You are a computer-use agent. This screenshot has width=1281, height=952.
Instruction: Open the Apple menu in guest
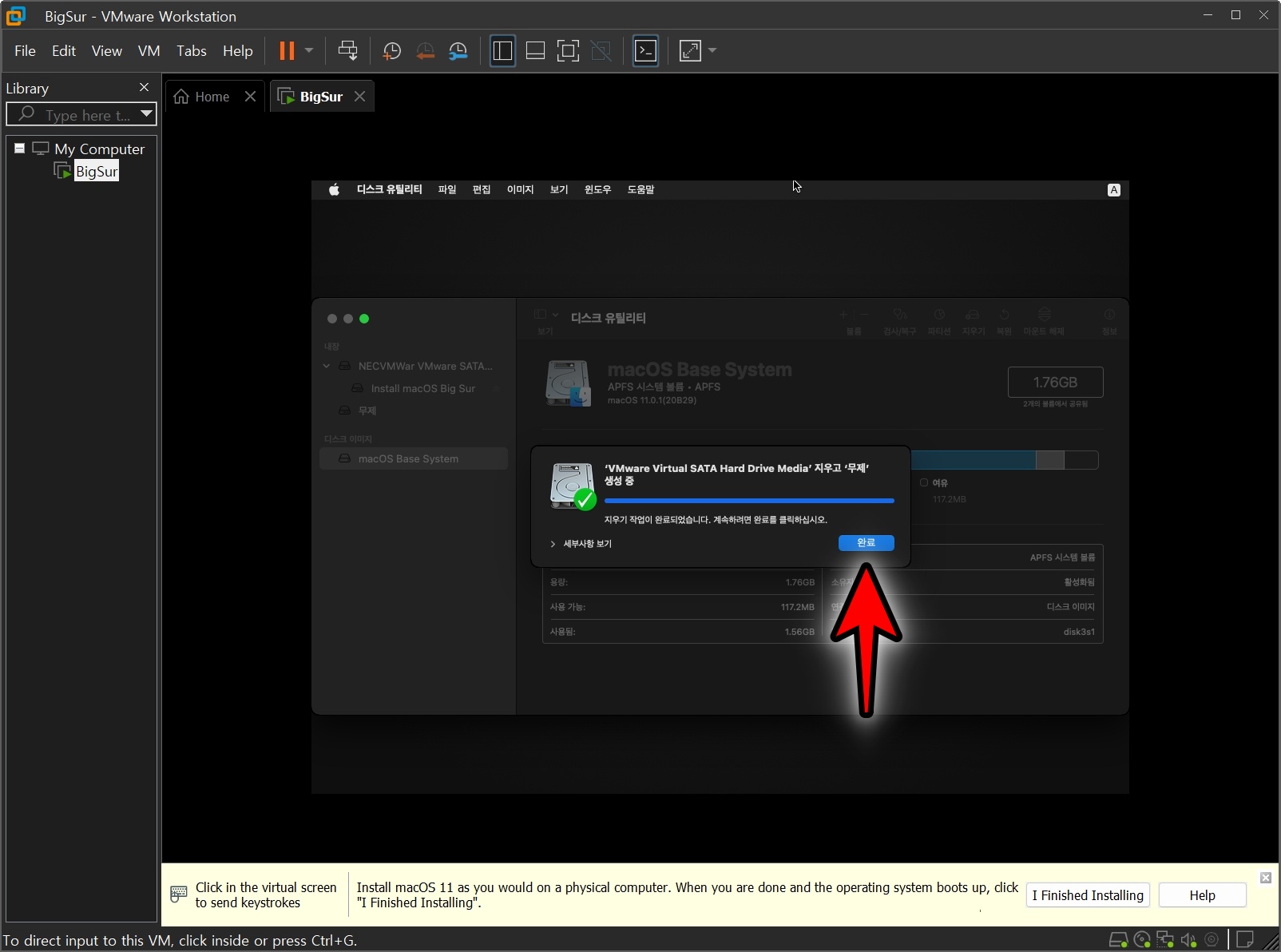(x=334, y=190)
